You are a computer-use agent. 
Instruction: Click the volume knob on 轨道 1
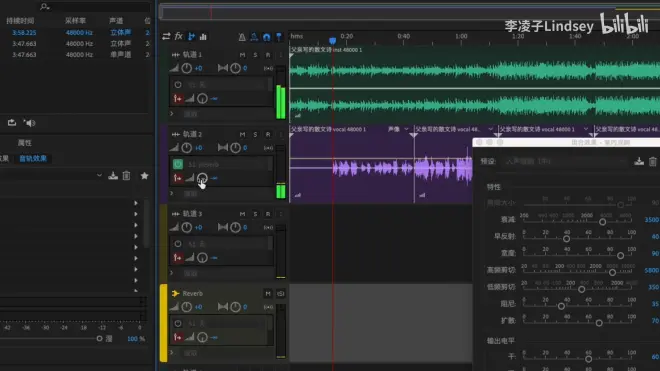186,68
